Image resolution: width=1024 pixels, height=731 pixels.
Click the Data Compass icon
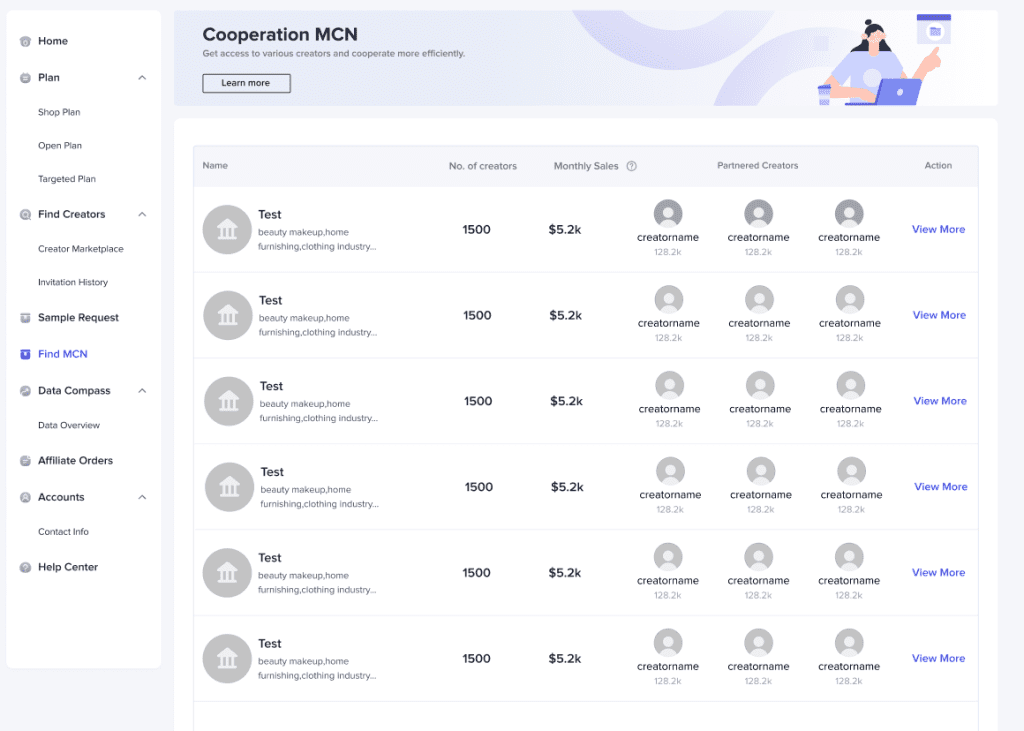[25, 391]
